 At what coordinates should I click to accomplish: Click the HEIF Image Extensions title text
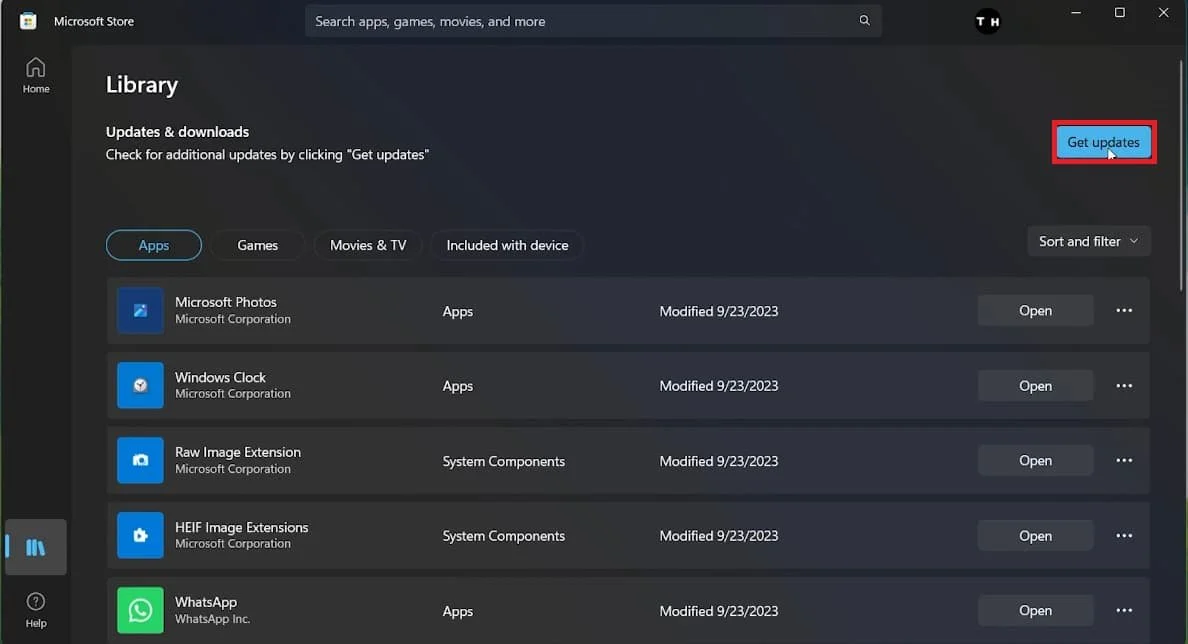point(242,527)
